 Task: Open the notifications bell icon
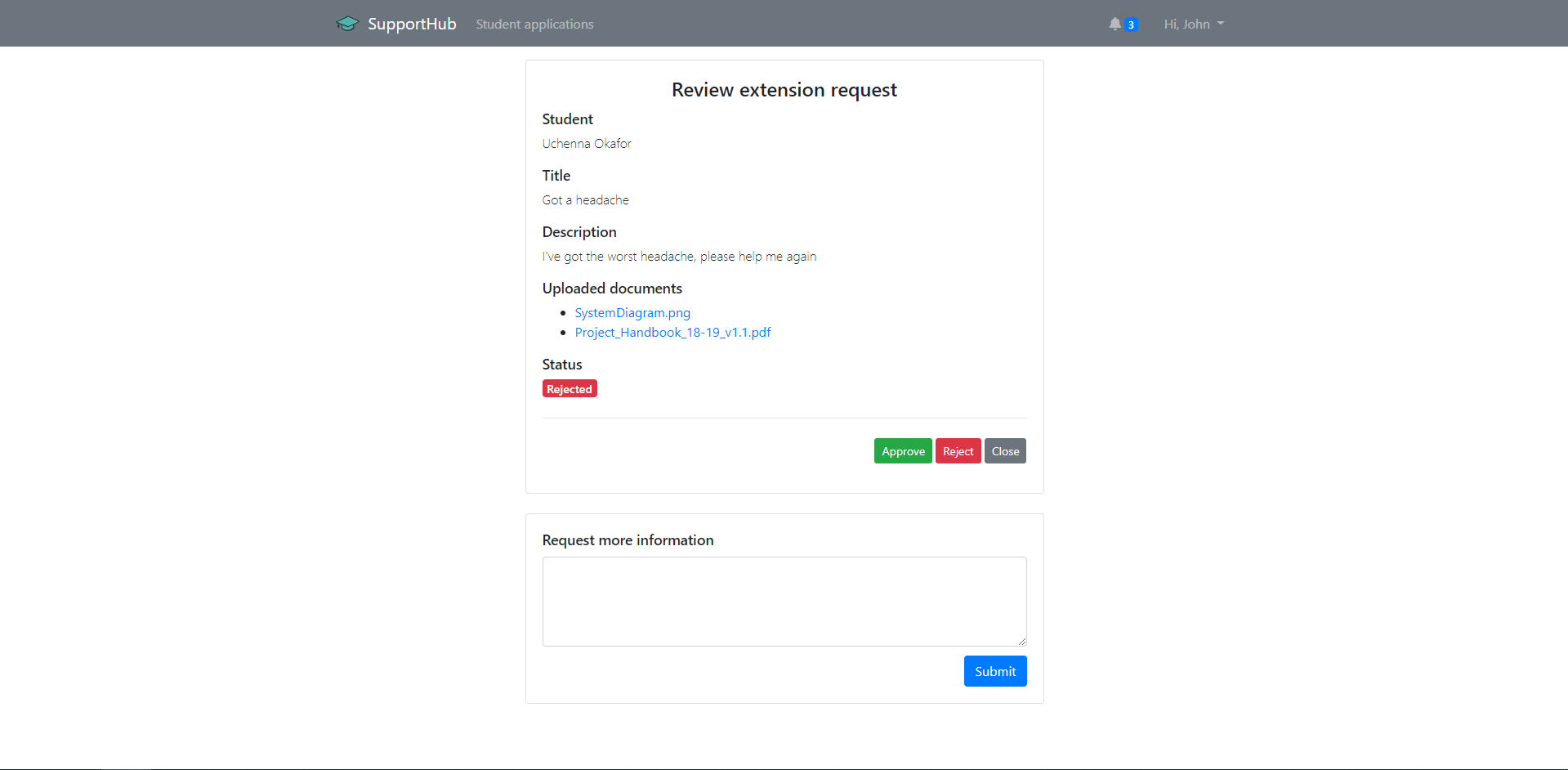coord(1115,24)
